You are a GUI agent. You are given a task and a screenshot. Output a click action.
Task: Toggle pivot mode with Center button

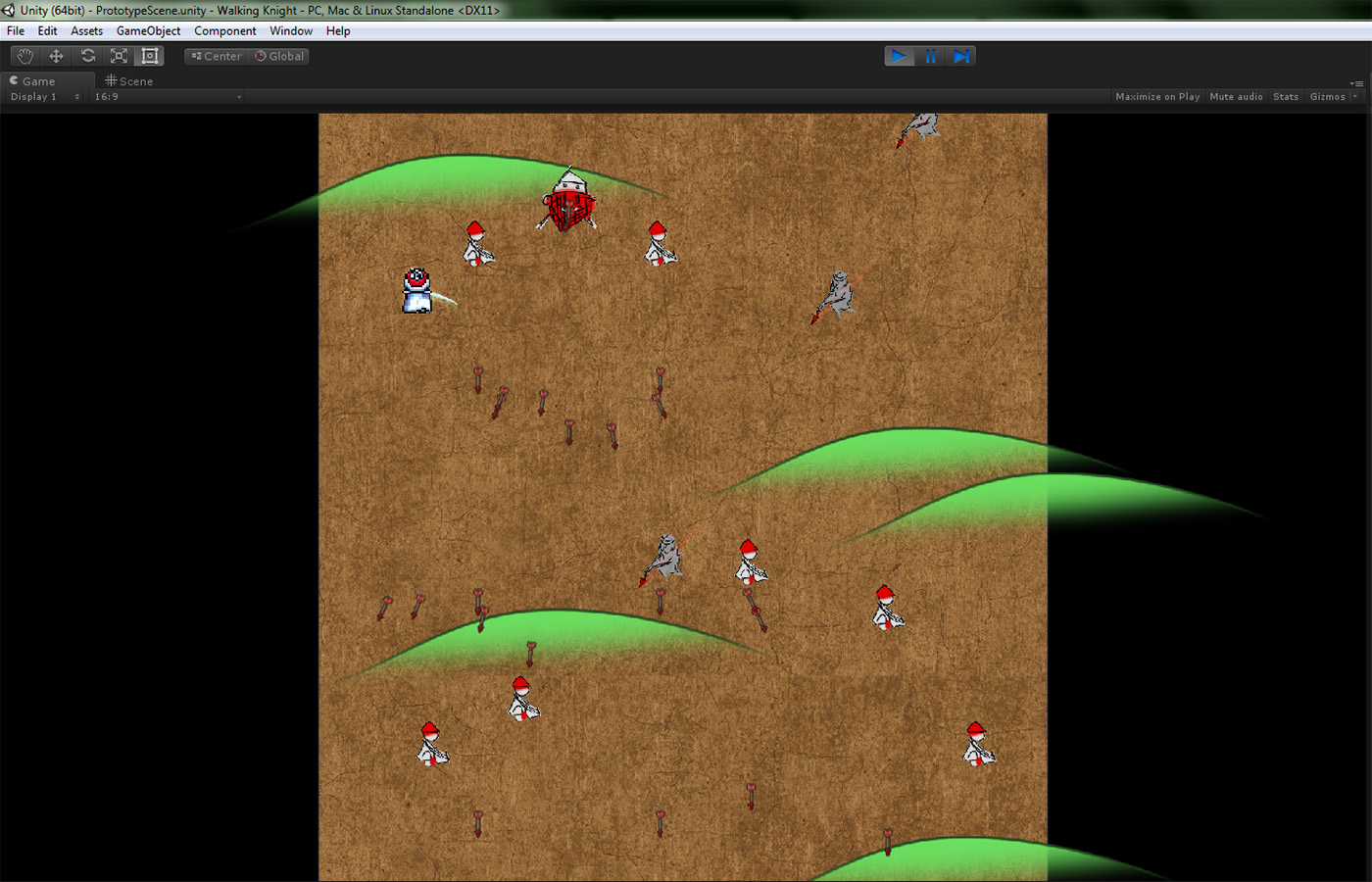click(217, 56)
